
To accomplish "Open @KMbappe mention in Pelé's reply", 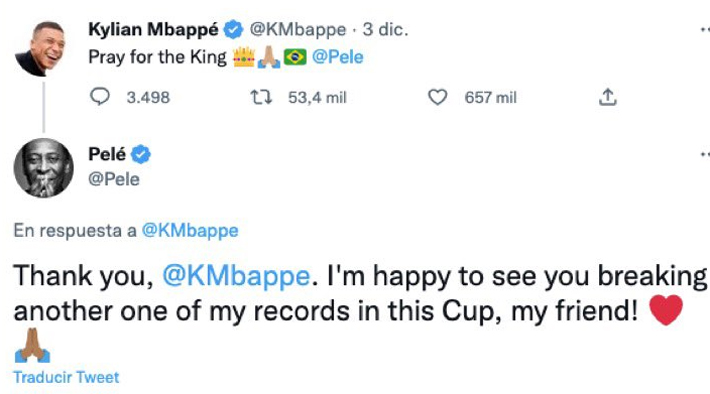I will (236, 276).
